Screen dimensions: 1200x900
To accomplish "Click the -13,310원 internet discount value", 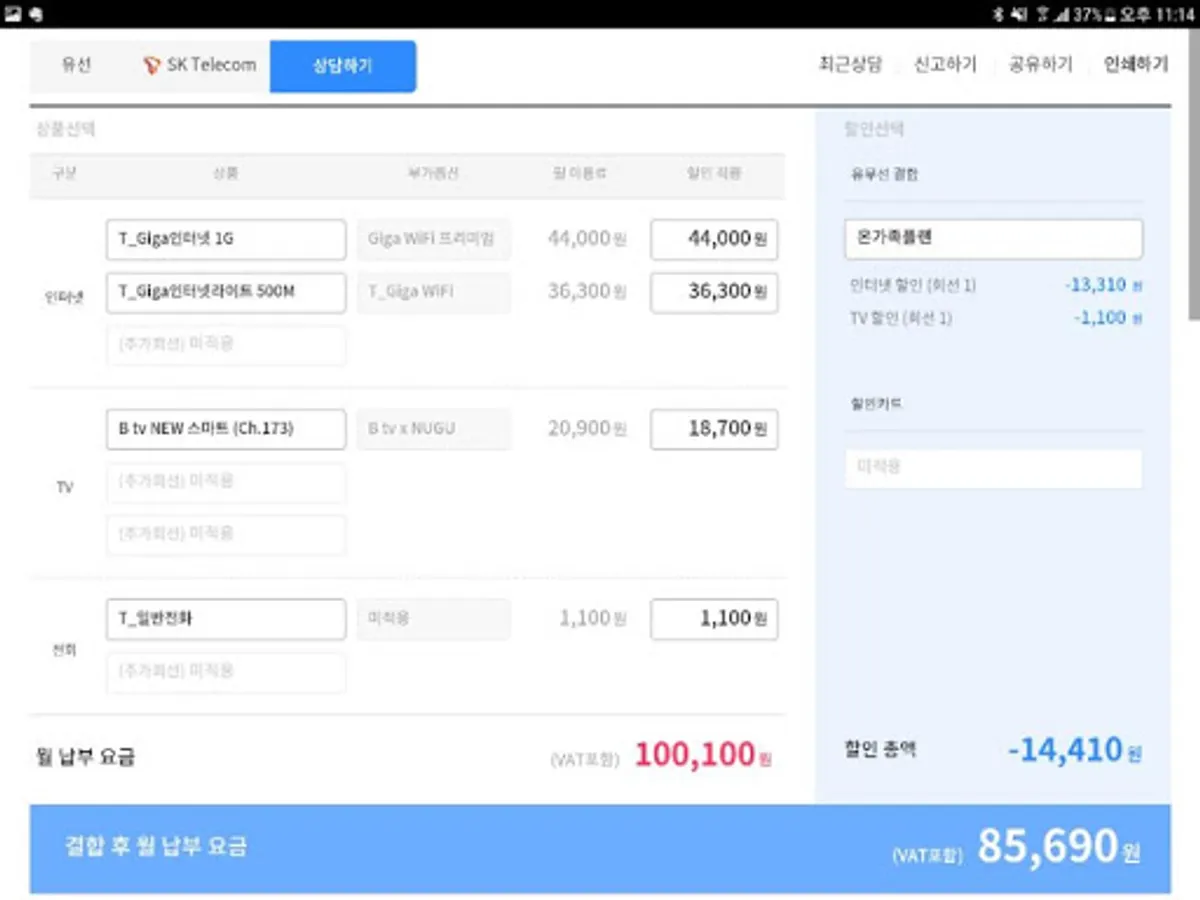I will tap(1103, 285).
